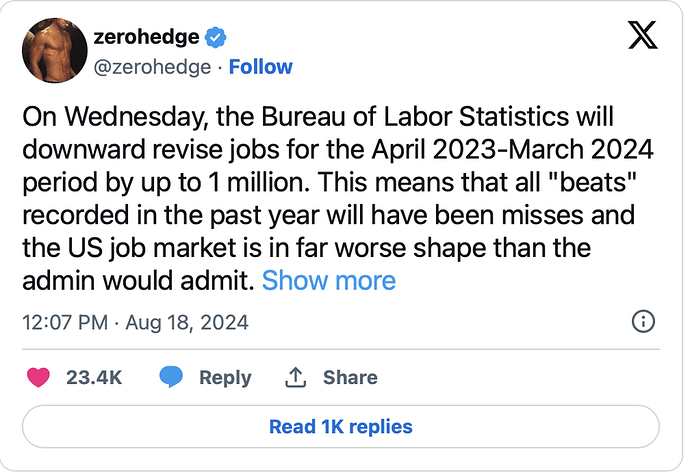Select the Share text label

pos(350,378)
